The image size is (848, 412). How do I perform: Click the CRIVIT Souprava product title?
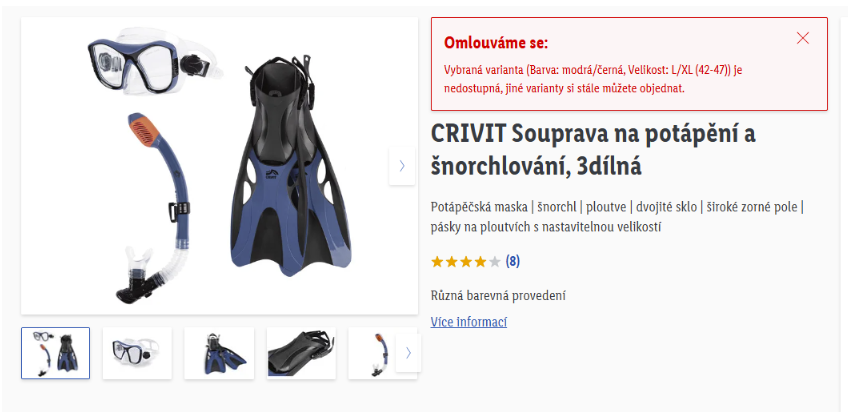pos(593,150)
